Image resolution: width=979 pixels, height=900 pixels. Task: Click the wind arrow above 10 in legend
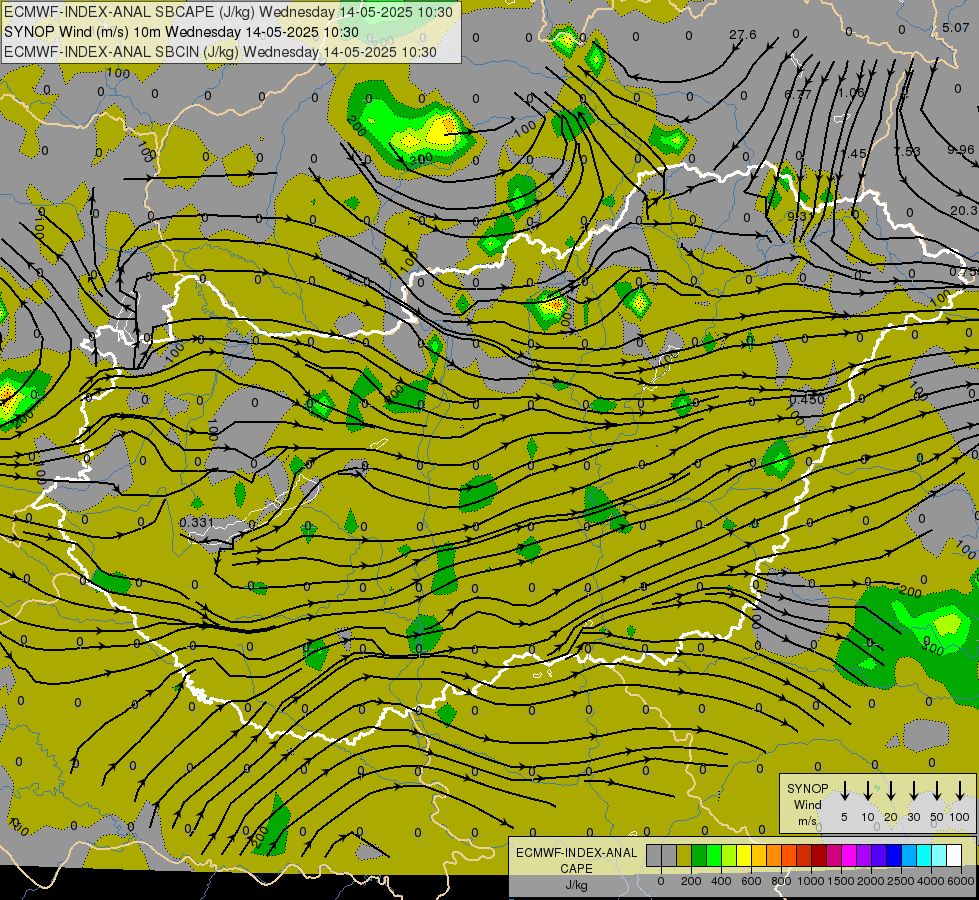click(867, 790)
